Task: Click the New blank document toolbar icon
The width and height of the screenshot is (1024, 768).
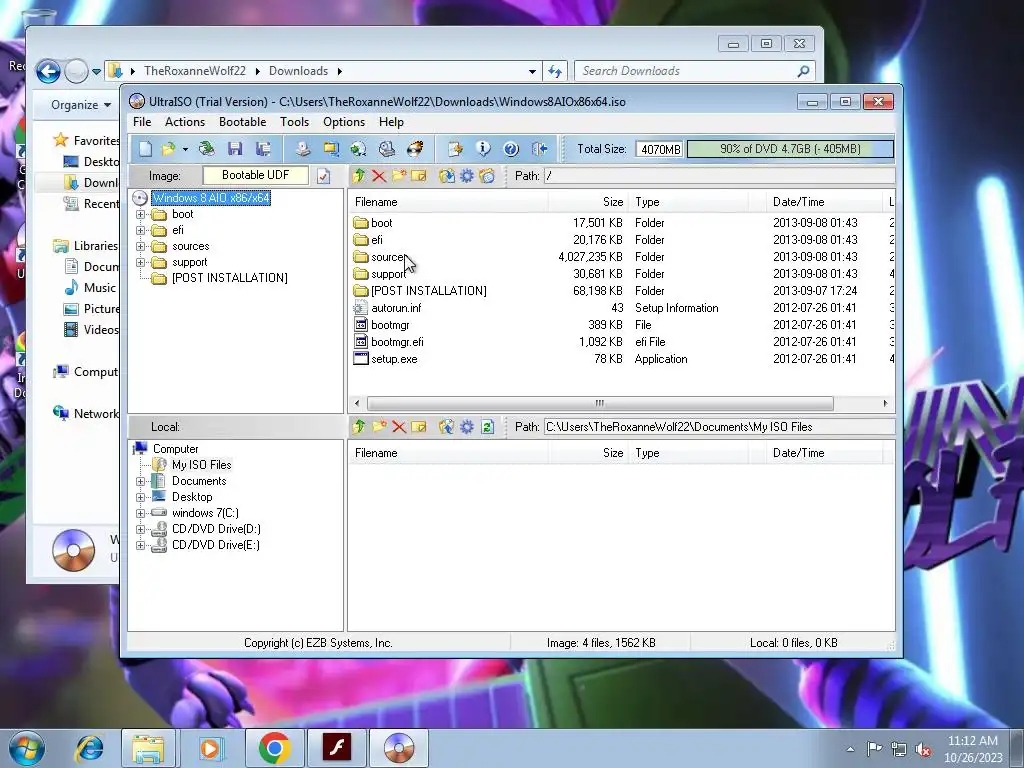Action: click(145, 149)
